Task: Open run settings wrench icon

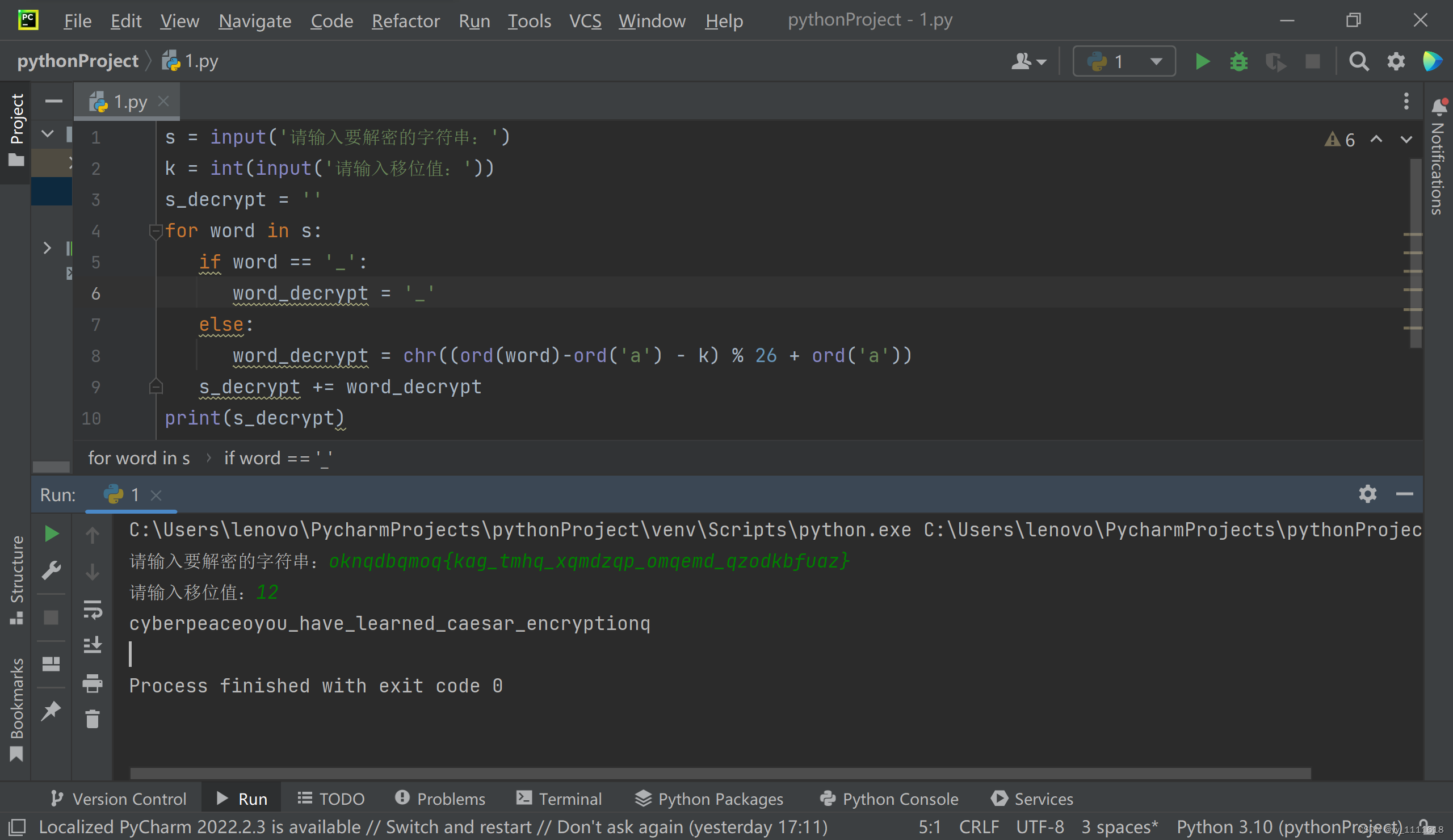Action: click(51, 570)
